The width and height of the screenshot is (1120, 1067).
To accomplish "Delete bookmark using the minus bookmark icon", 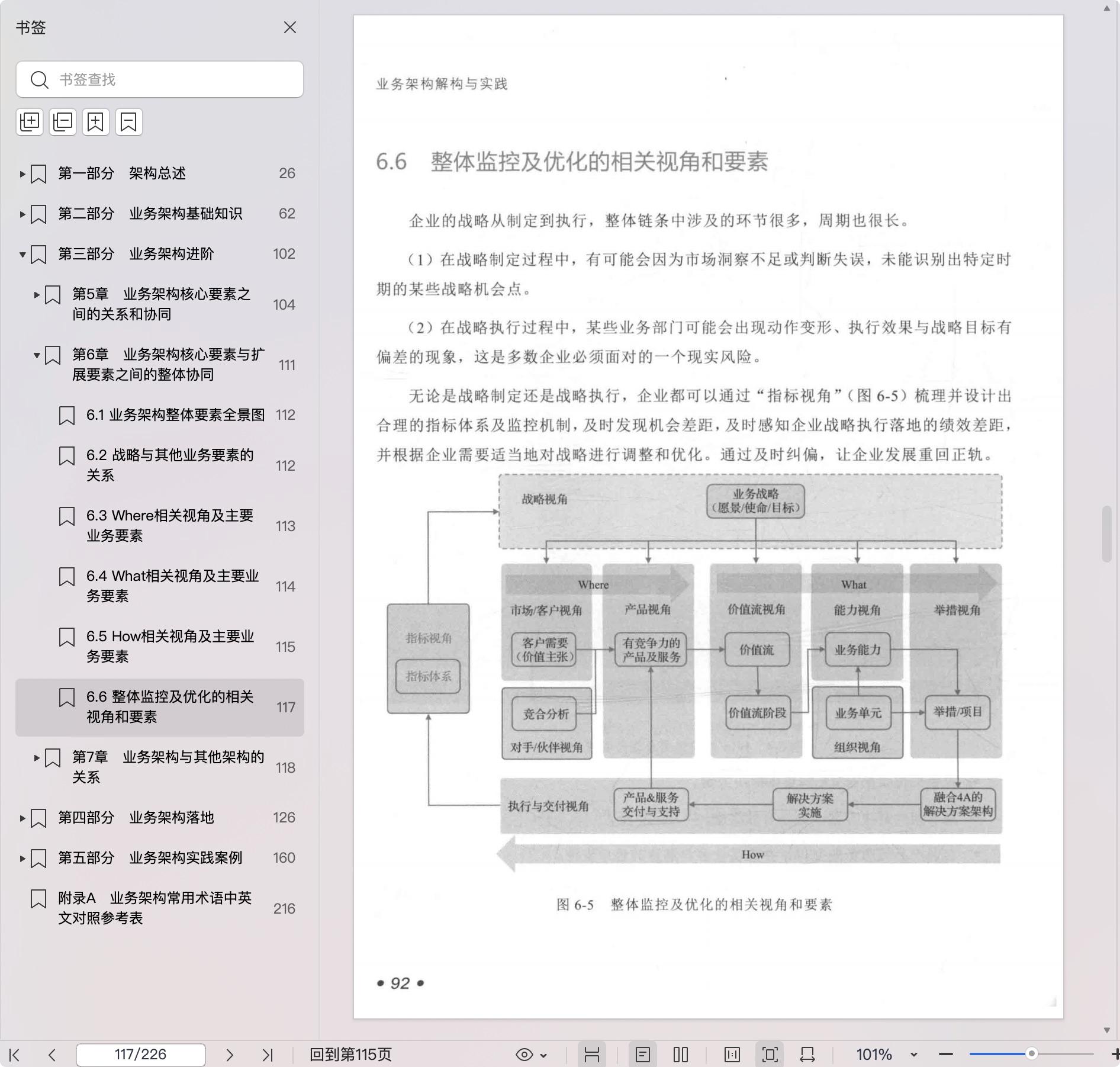I will [129, 122].
